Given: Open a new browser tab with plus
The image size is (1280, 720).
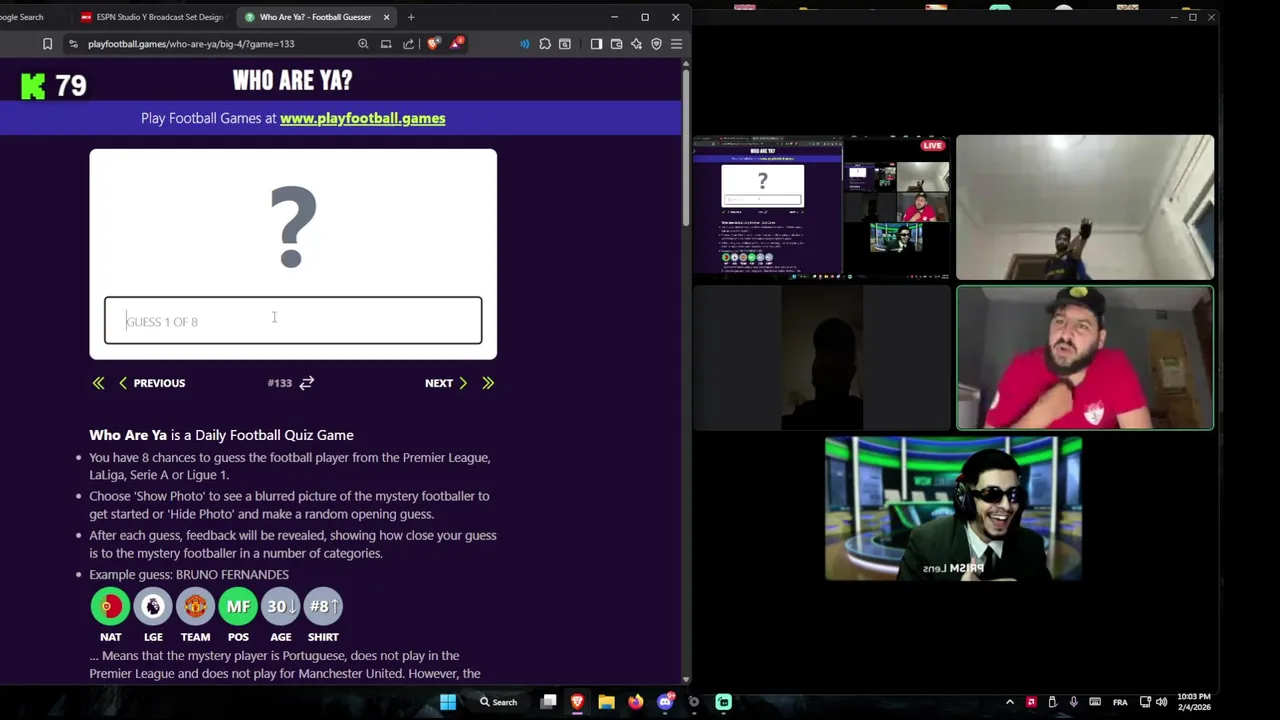Looking at the screenshot, I should pyautogui.click(x=410, y=17).
